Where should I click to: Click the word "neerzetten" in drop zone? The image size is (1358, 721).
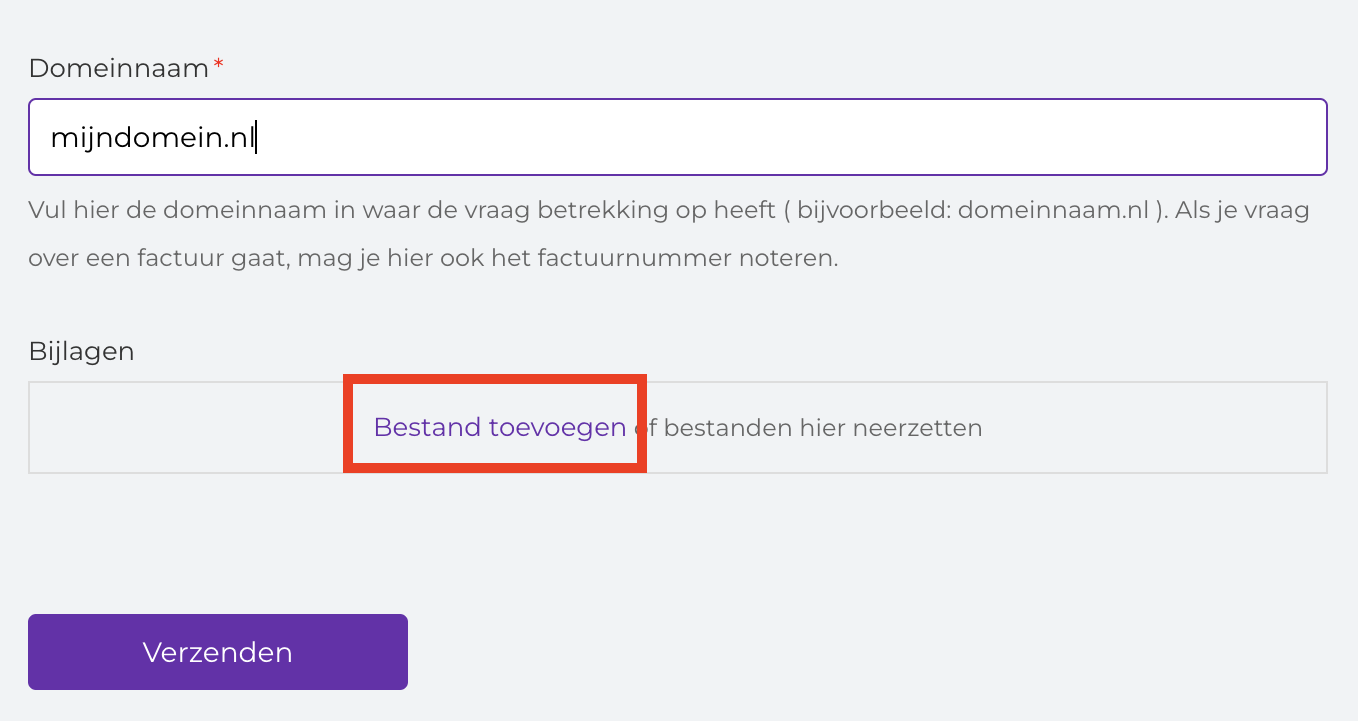coord(920,428)
